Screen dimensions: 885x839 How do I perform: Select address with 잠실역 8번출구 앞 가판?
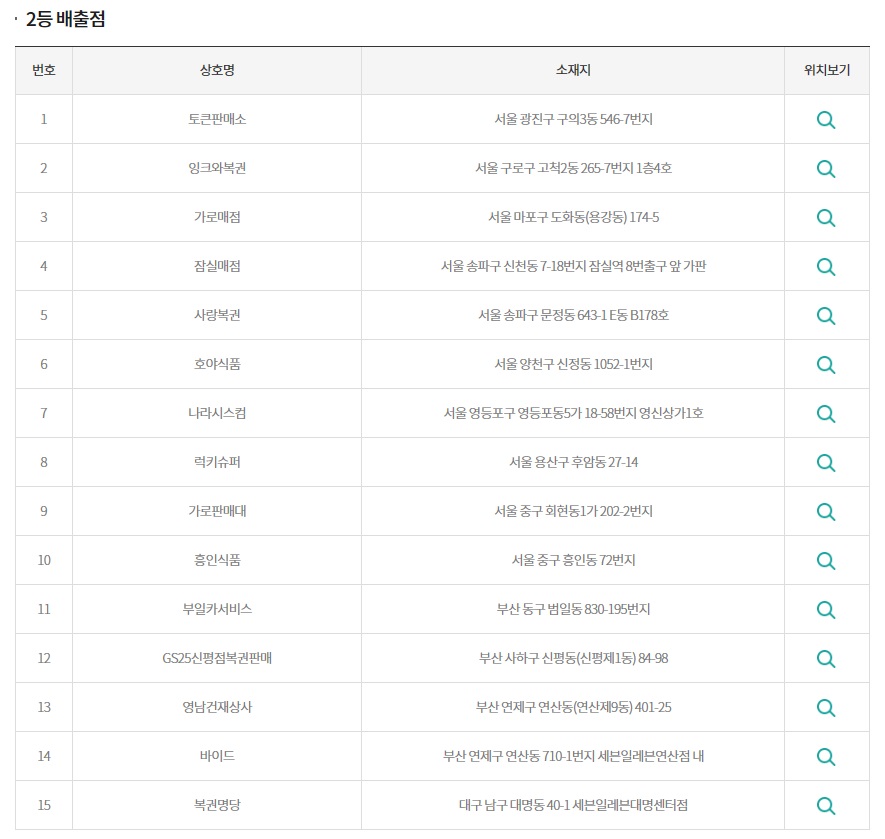tap(573, 266)
